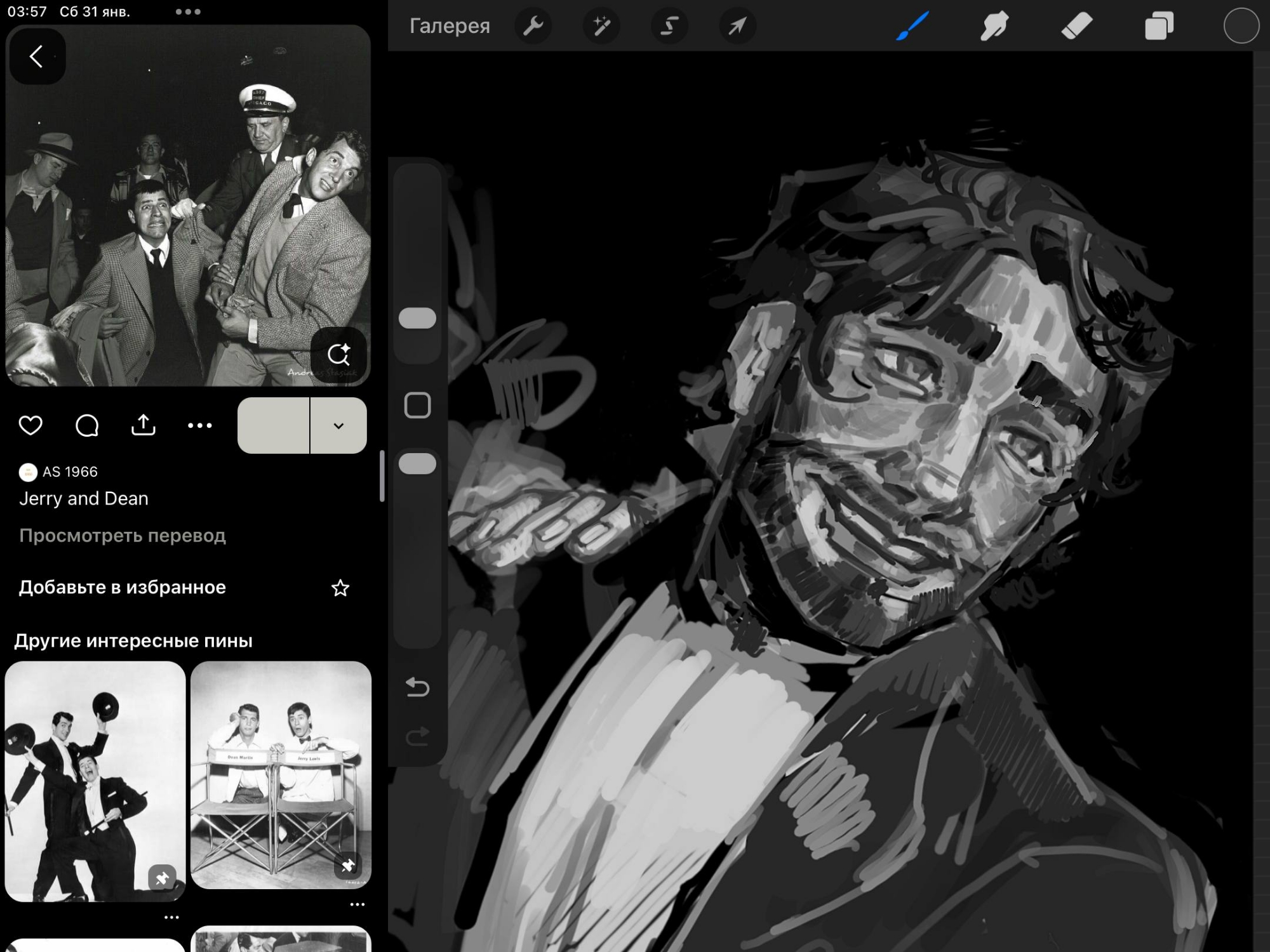This screenshot has width=1270, height=952.
Task: Expand the board selector chevron dropdown
Action: pos(338,425)
